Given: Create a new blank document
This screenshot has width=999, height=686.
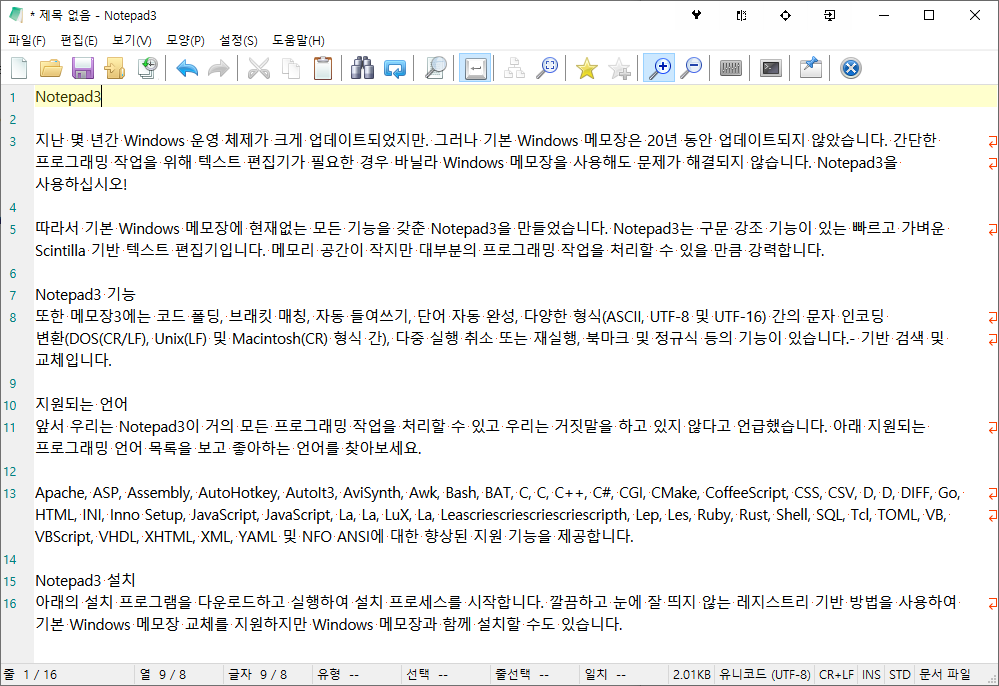Looking at the screenshot, I should pos(19,68).
